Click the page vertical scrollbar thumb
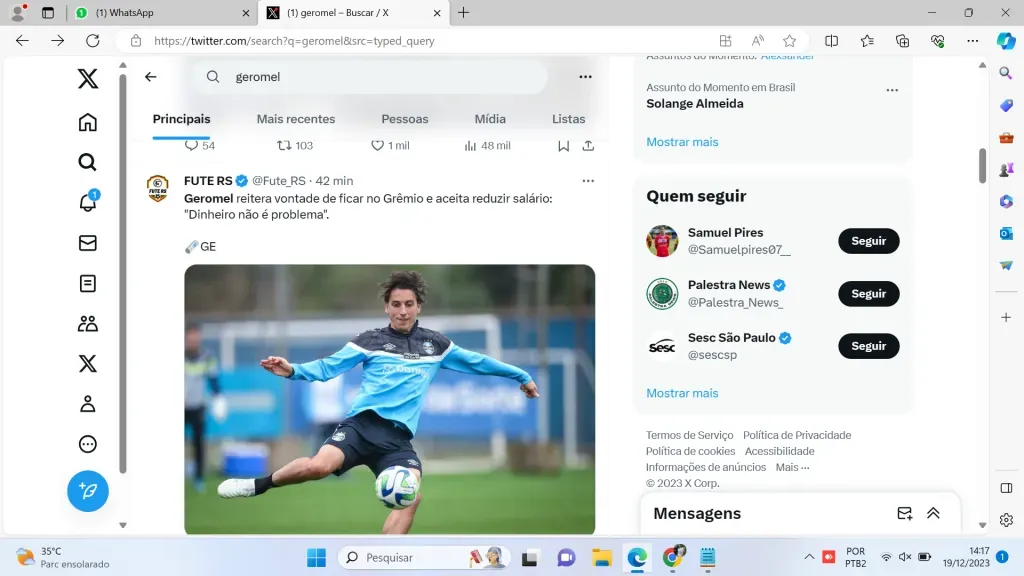1024x576 pixels. (982, 165)
